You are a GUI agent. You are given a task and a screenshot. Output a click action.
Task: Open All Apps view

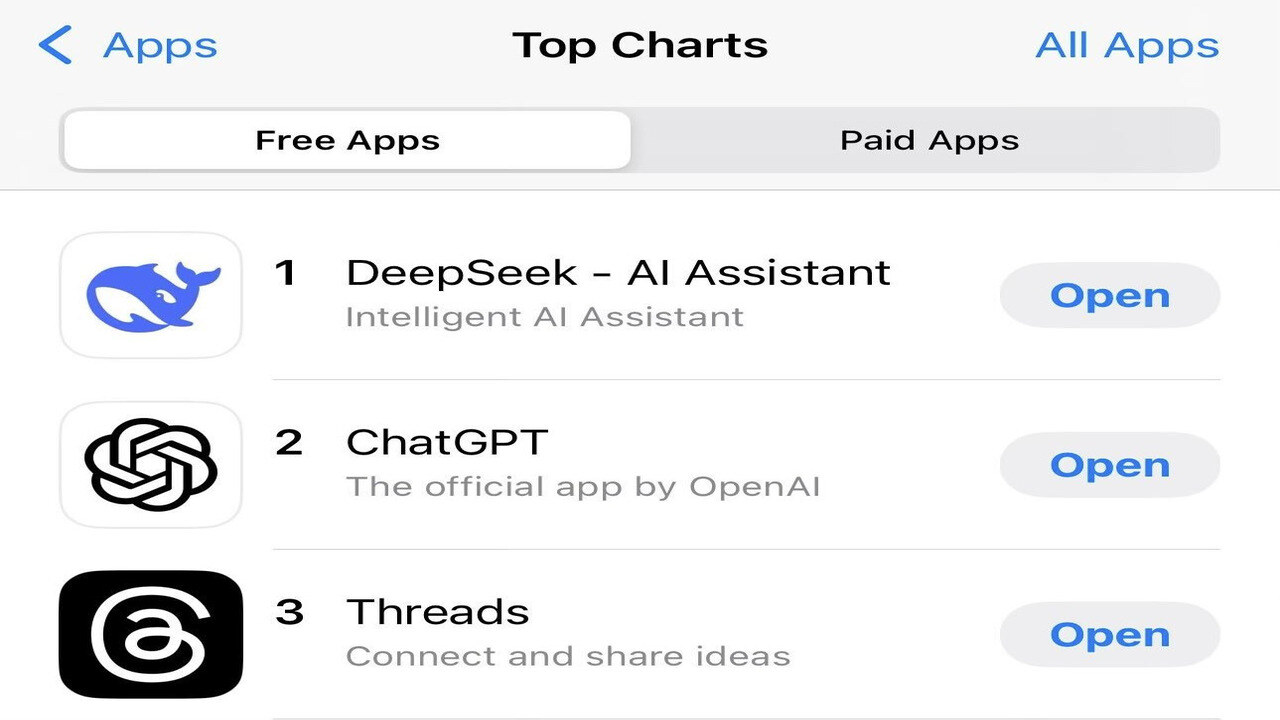pos(1127,44)
